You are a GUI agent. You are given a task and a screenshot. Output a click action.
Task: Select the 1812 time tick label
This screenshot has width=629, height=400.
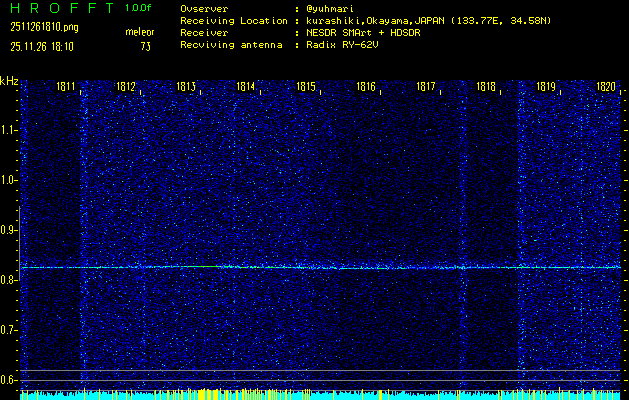coord(127,87)
